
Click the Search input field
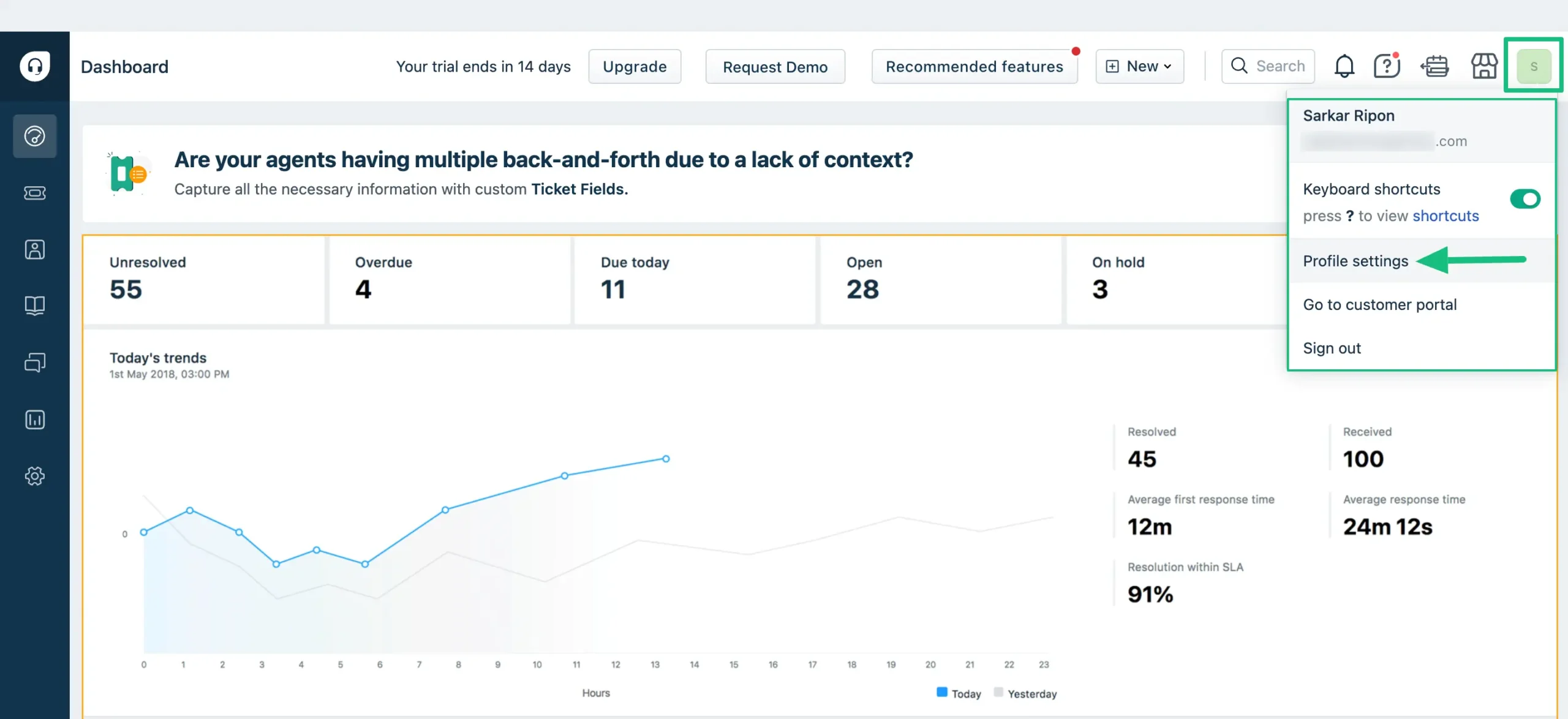point(1268,66)
